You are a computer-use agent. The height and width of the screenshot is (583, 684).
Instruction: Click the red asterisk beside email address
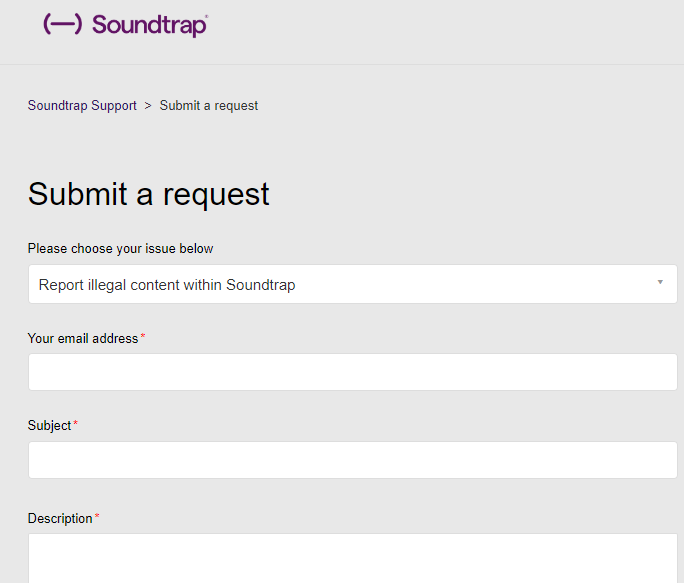click(x=143, y=336)
